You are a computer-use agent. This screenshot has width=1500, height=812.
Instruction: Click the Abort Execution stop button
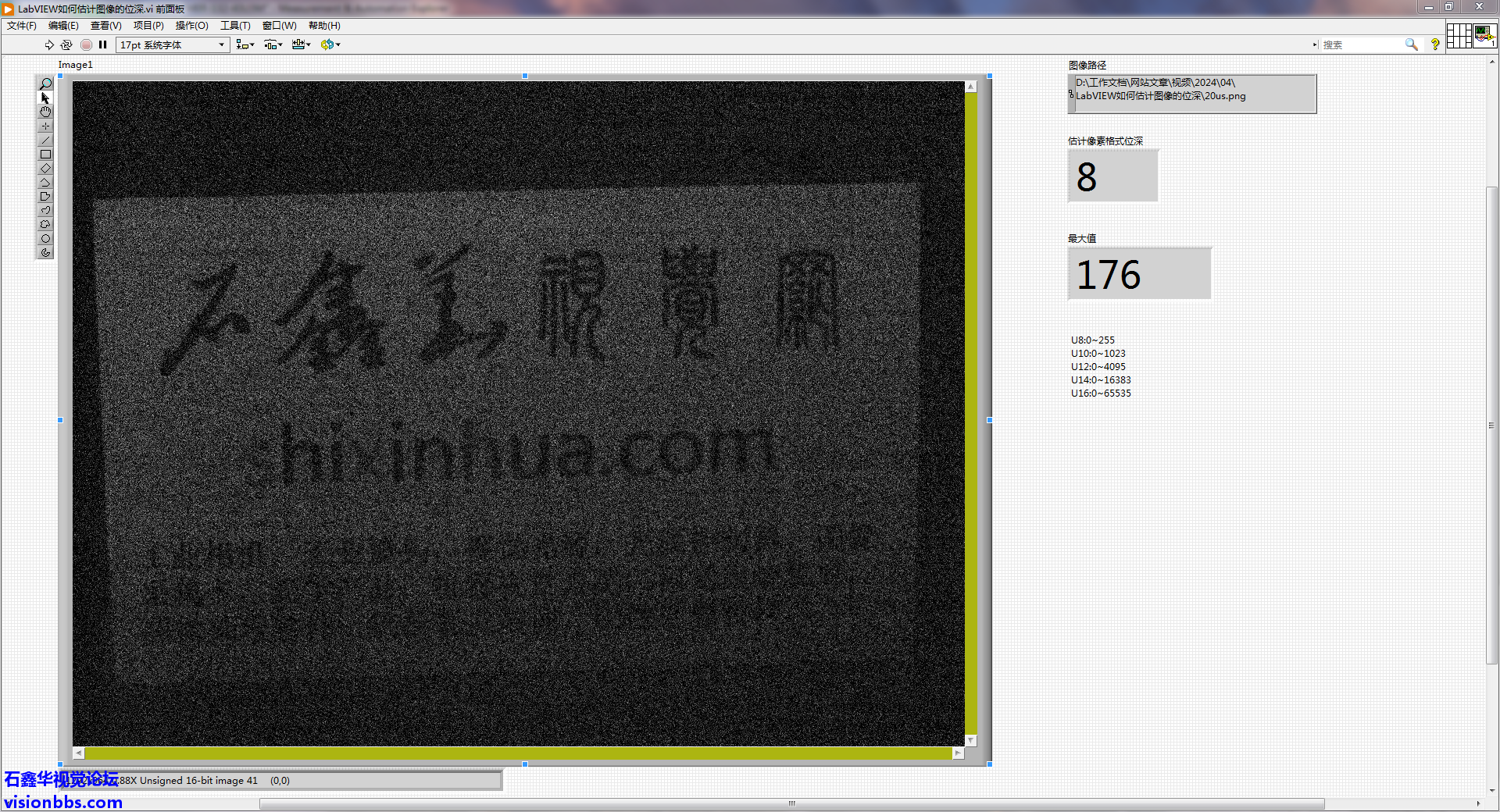[86, 45]
